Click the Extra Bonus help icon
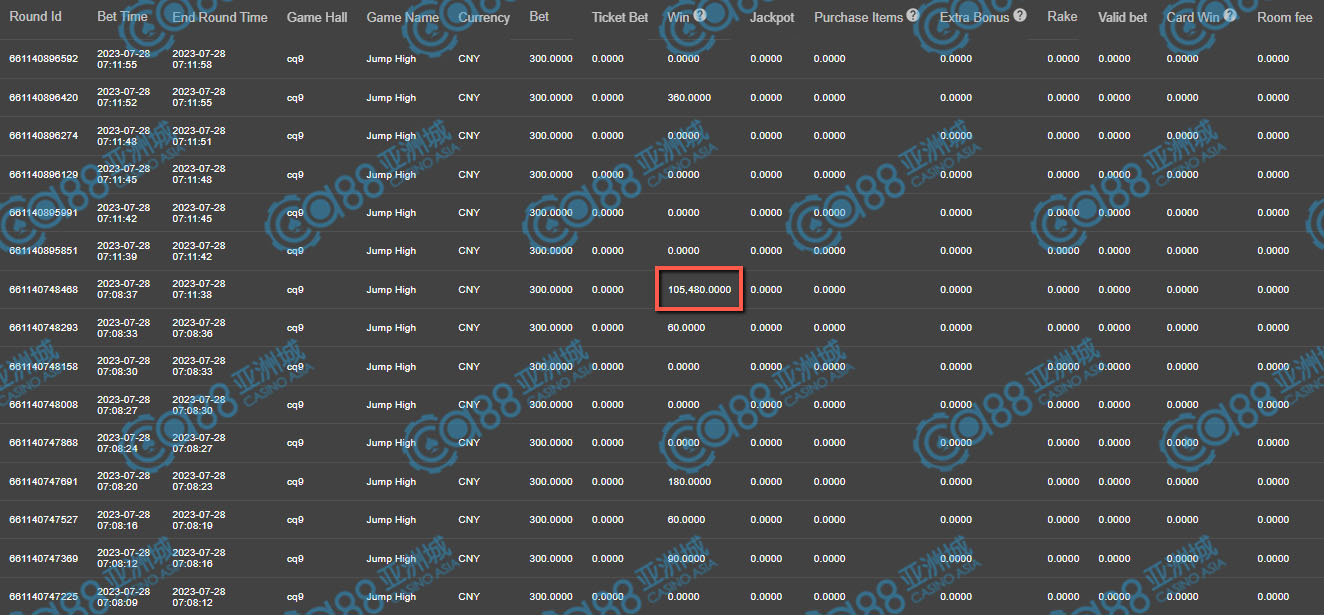The height and width of the screenshot is (615, 1324). coord(1019,15)
